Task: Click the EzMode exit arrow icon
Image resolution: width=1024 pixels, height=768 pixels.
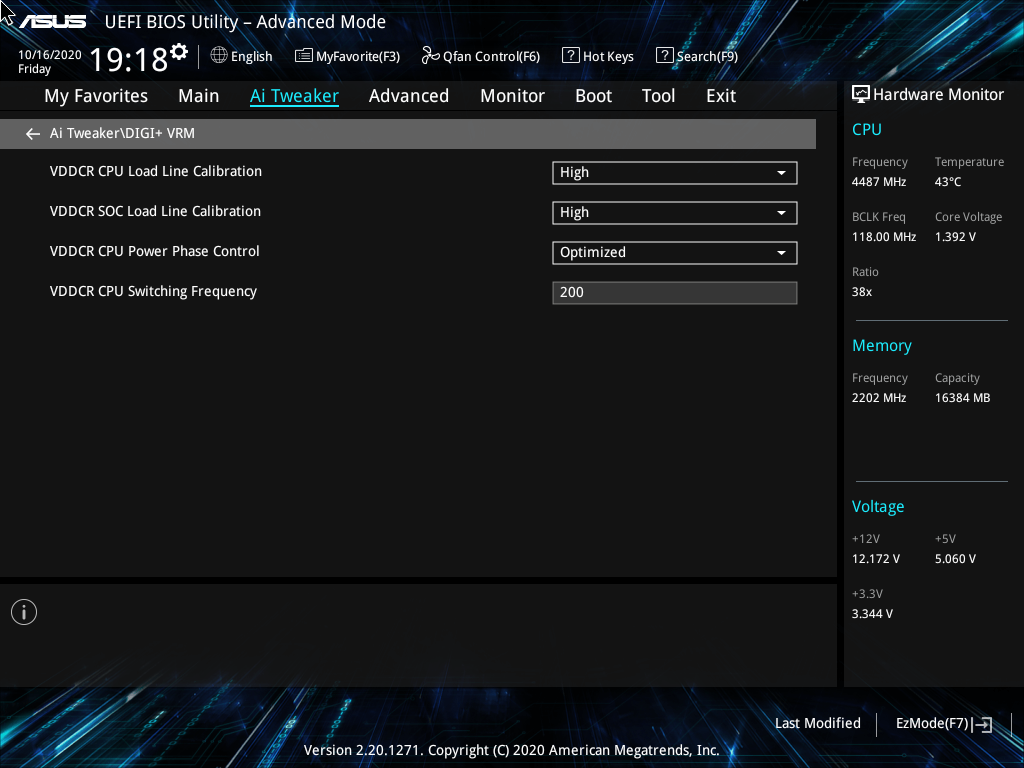Action: click(x=982, y=724)
